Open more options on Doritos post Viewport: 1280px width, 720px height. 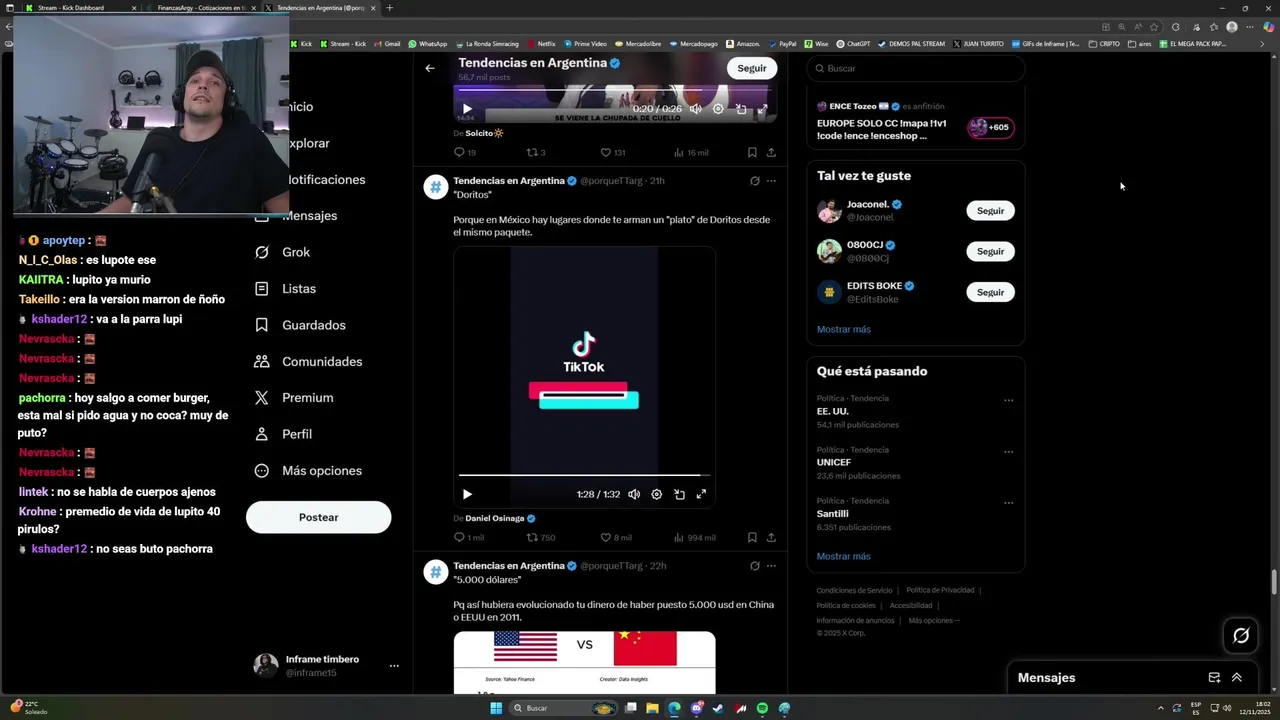pyautogui.click(x=771, y=181)
